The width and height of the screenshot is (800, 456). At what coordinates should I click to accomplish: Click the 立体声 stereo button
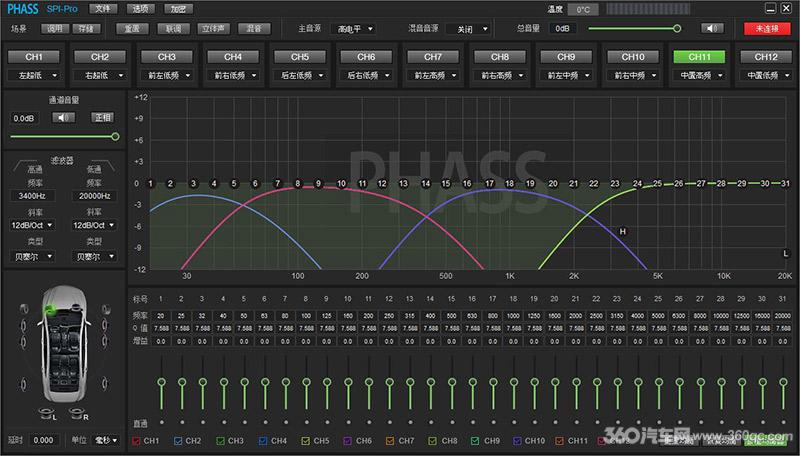tap(214, 29)
